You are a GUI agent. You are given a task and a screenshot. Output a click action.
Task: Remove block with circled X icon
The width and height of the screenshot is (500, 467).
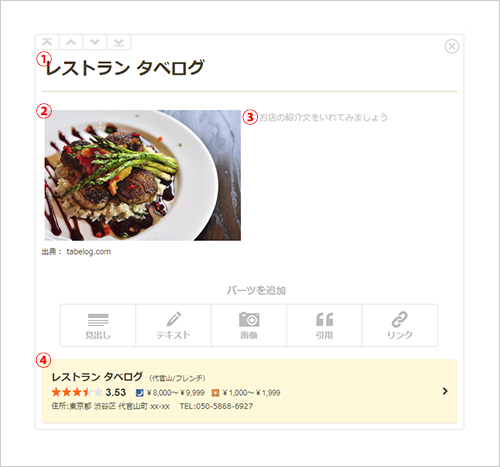[x=452, y=46]
